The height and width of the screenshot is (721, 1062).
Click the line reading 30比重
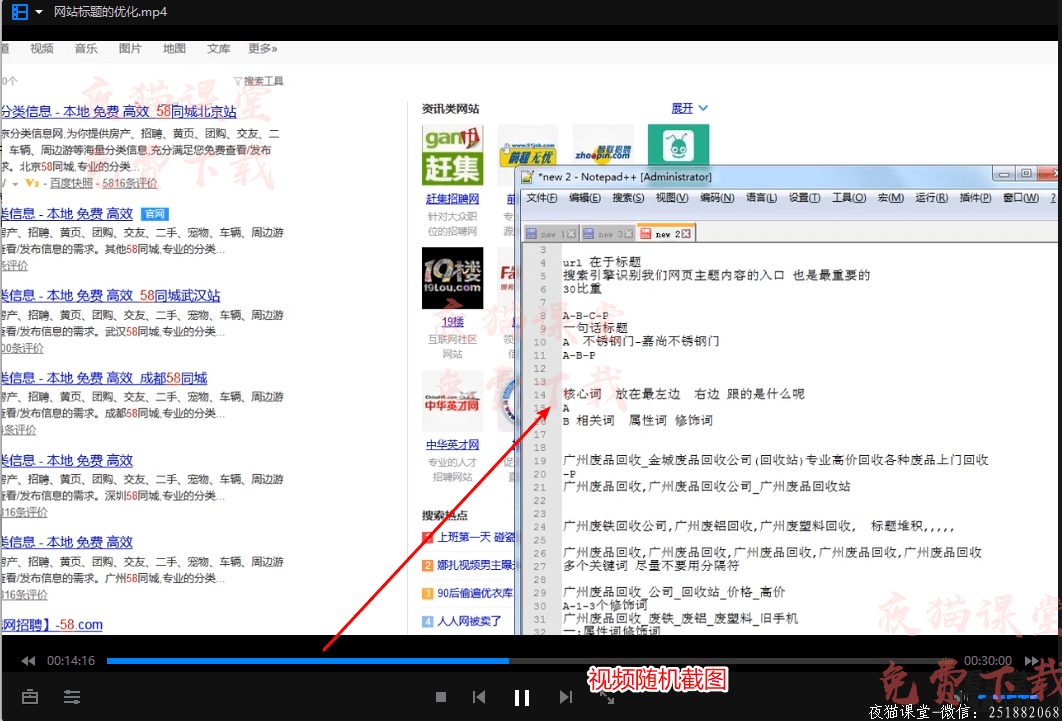(582, 288)
